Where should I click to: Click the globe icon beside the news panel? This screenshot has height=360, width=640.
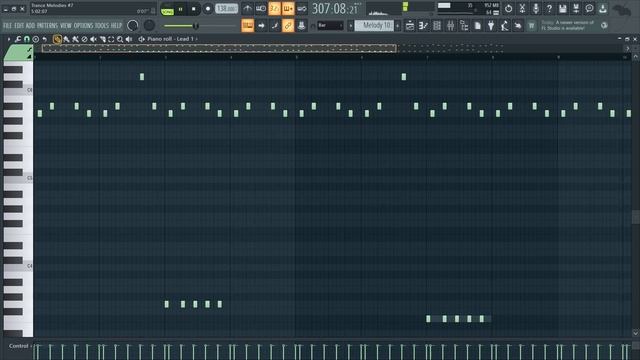(x=604, y=26)
